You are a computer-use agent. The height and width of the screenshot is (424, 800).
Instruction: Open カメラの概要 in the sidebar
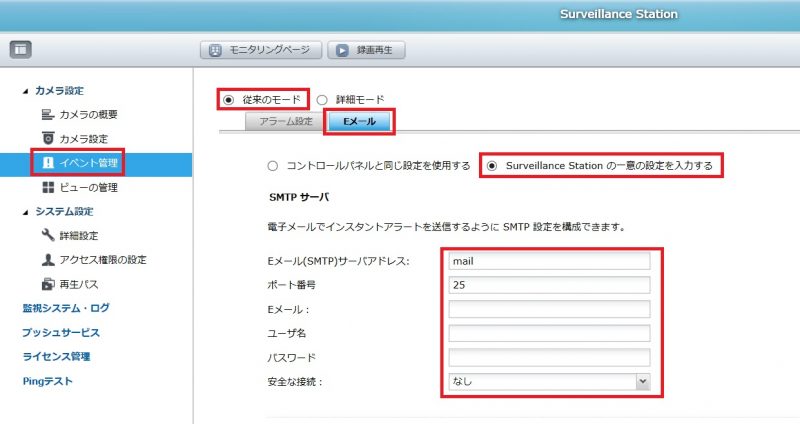coord(88,115)
